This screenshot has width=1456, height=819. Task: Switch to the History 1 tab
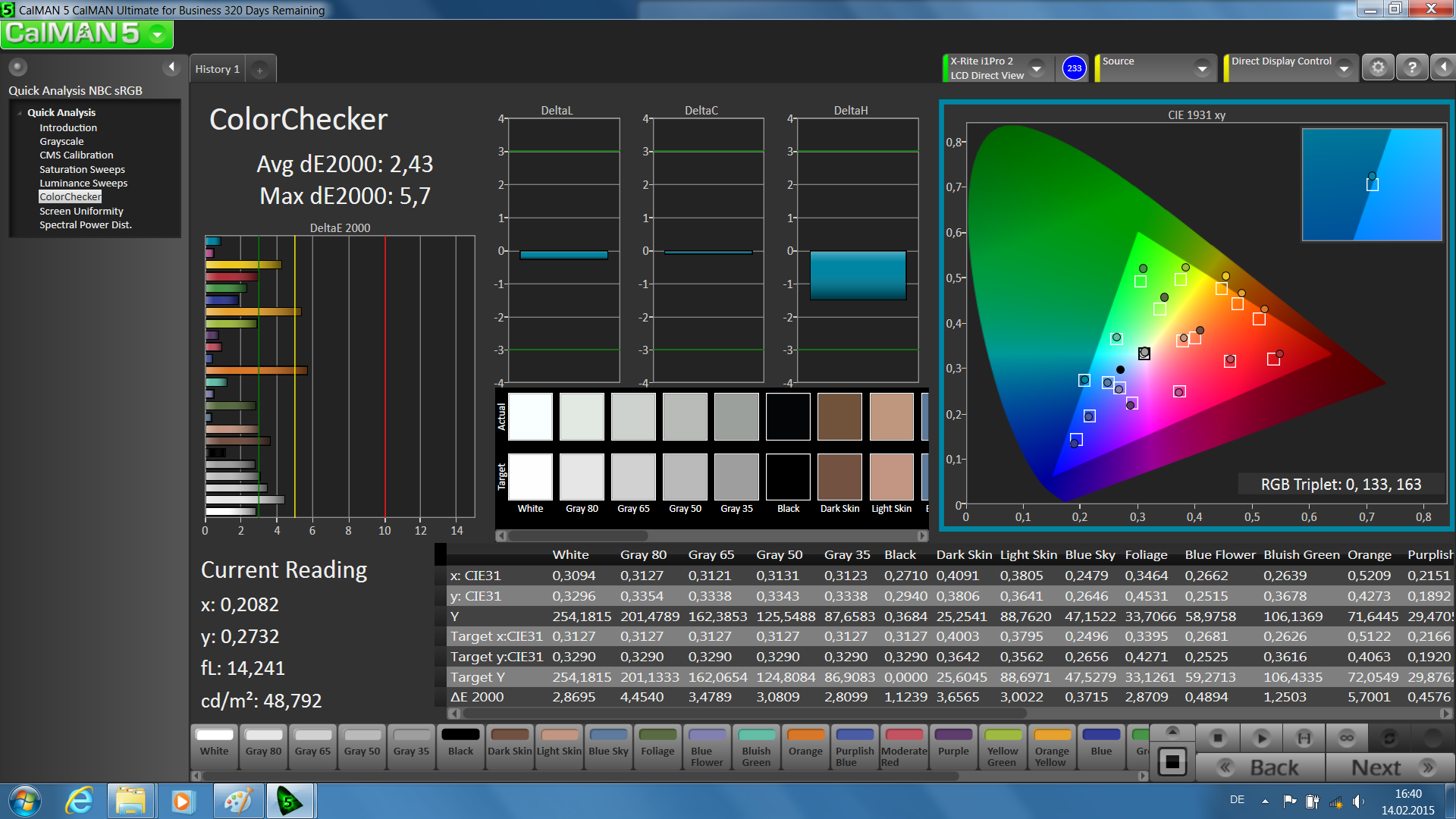point(217,69)
